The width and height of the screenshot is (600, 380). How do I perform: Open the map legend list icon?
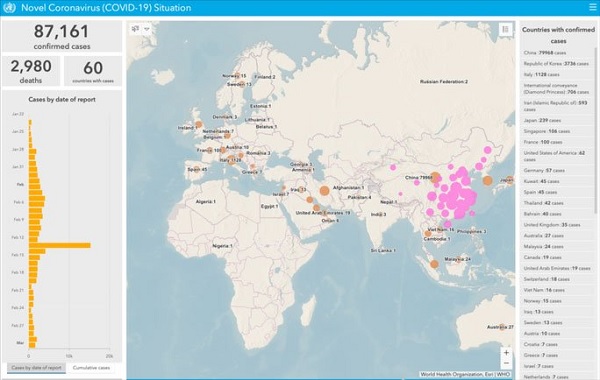point(505,29)
